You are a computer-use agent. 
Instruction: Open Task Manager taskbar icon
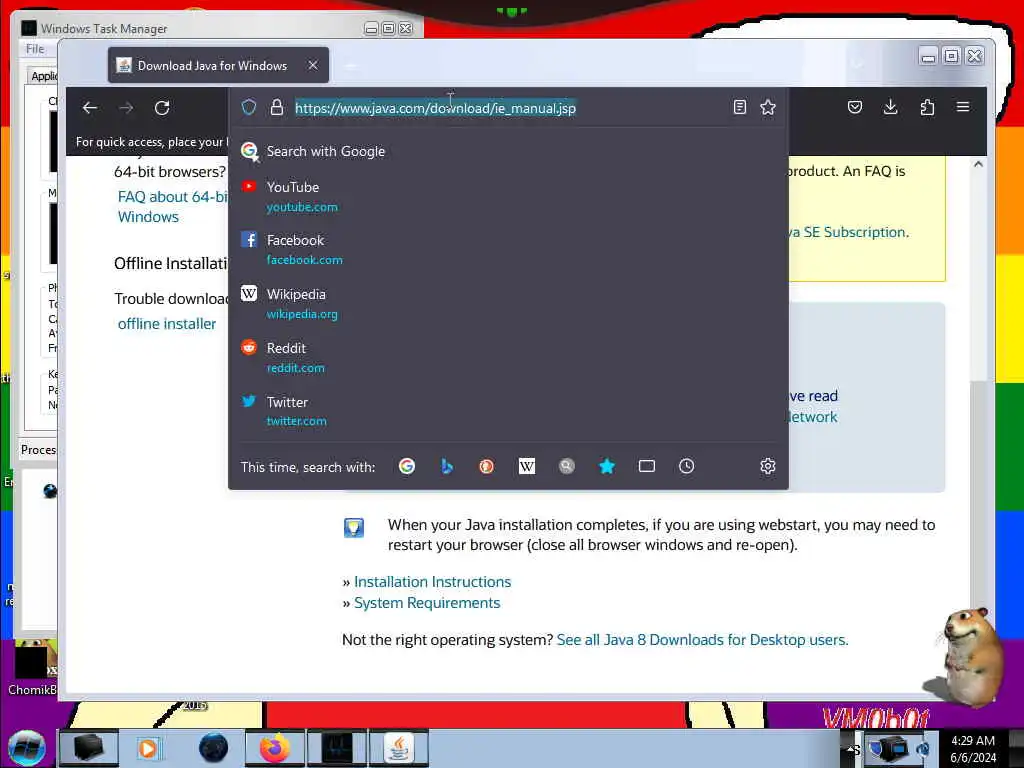(x=337, y=748)
